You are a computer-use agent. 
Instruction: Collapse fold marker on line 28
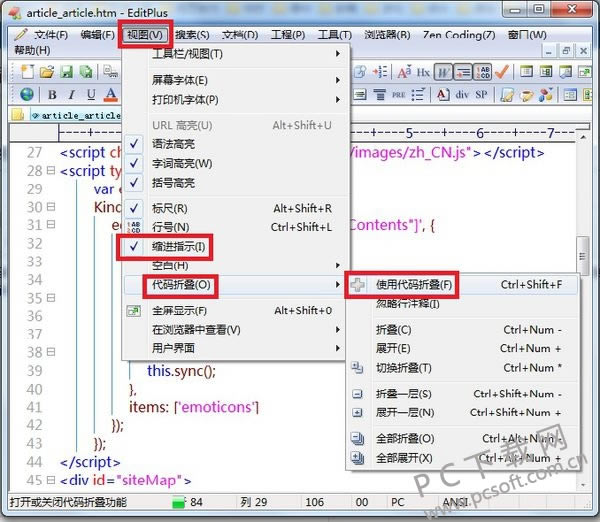pyautogui.click(x=51, y=170)
